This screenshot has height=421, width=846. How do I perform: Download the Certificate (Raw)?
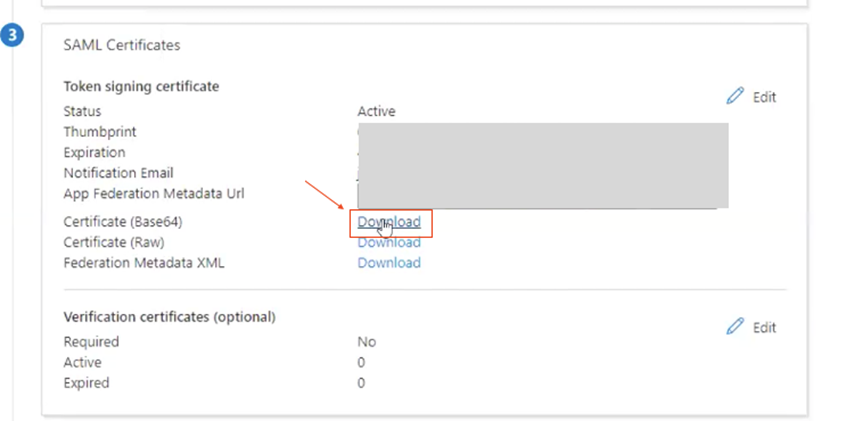389,242
